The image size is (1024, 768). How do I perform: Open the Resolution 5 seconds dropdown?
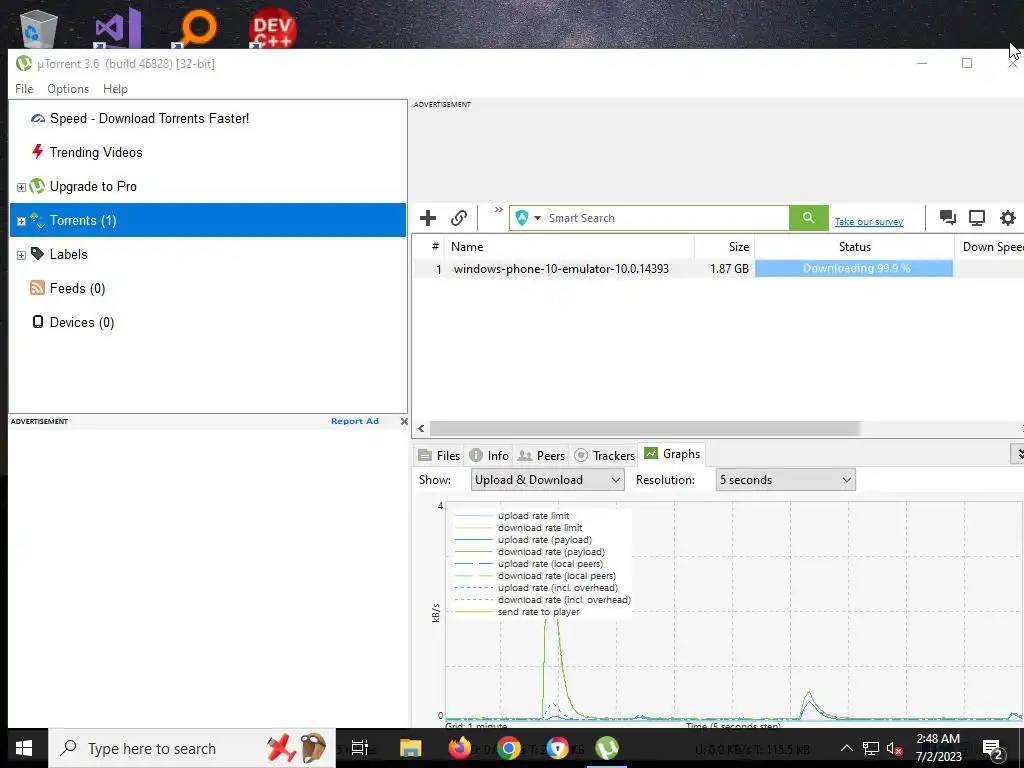[x=786, y=480]
